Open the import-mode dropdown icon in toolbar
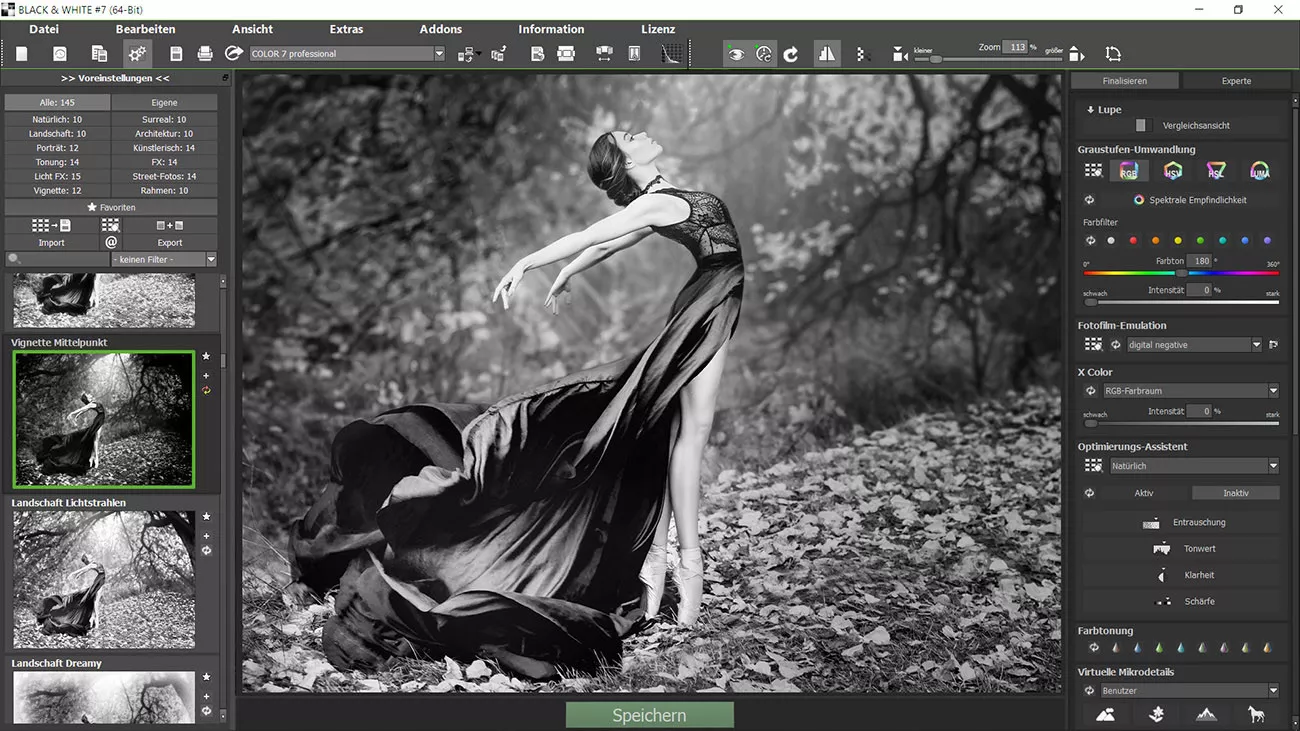Image resolution: width=1300 pixels, height=731 pixels. 467,55
